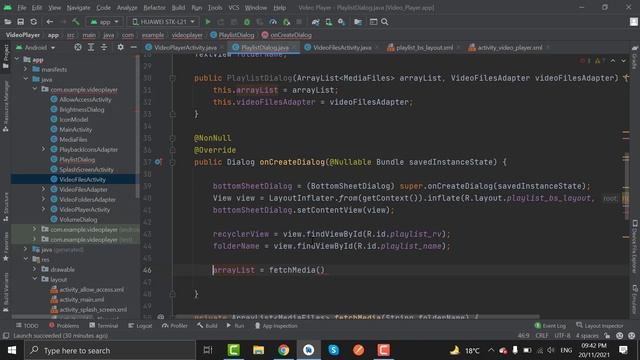Click the fold marker beside the onCreateDialog method
This screenshot has height=360, width=640.
click(173, 162)
